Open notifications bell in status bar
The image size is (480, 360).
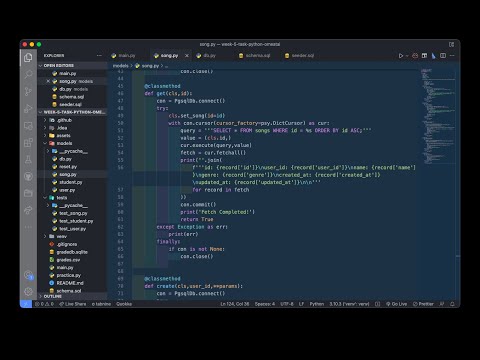click(452, 304)
